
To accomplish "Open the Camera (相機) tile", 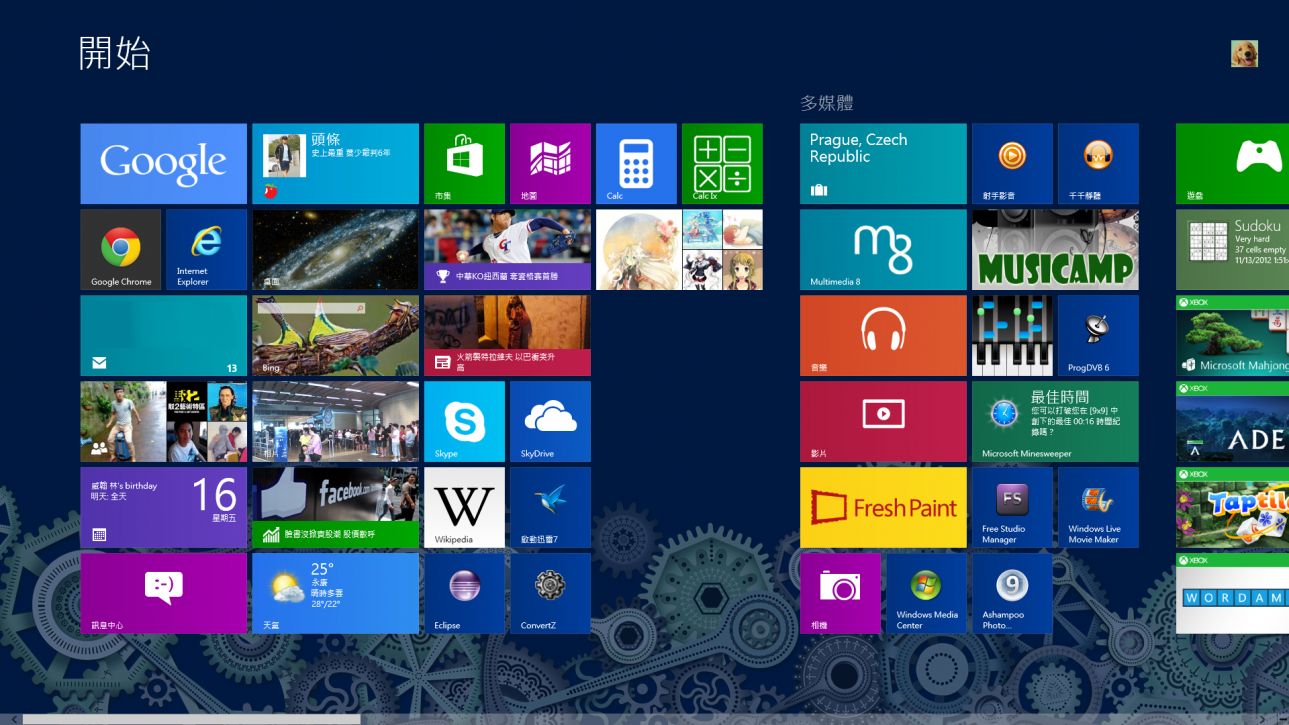I will click(x=839, y=593).
